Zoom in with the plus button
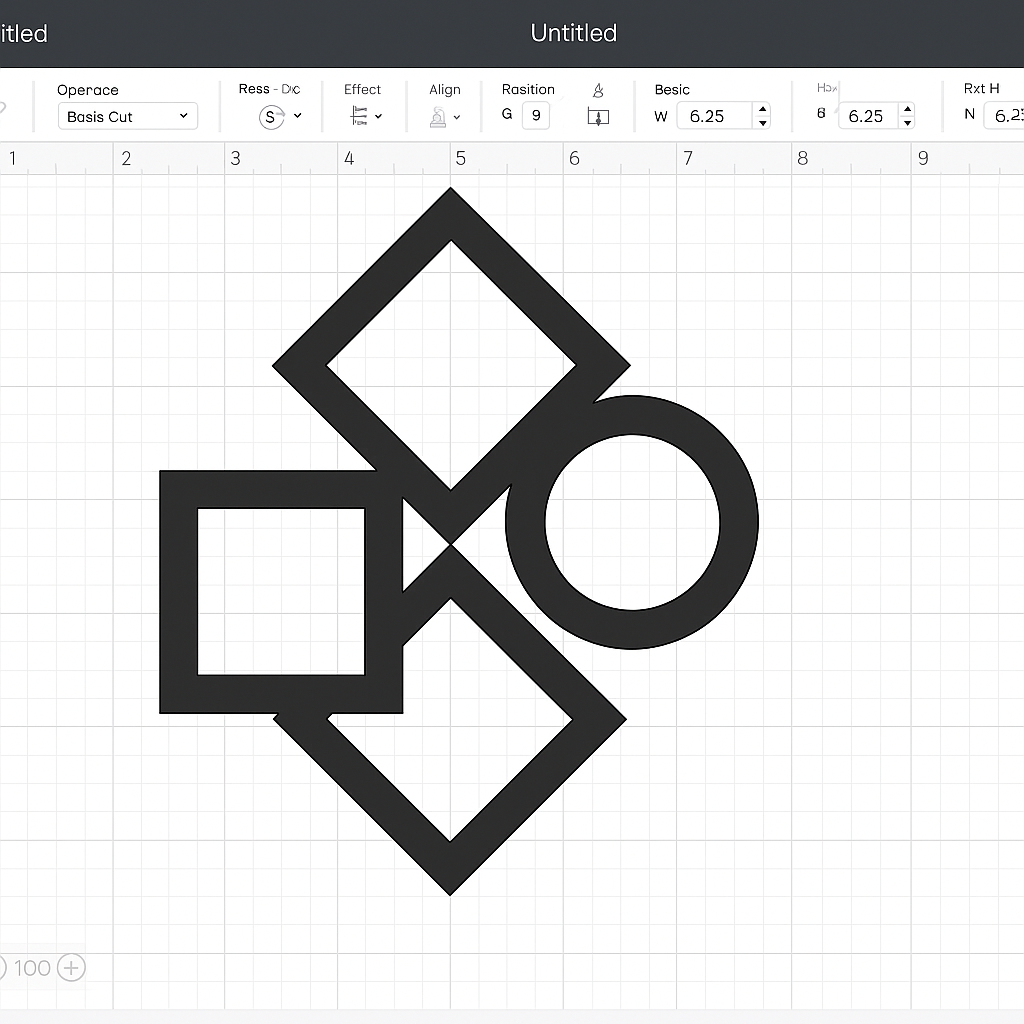 coord(72,967)
